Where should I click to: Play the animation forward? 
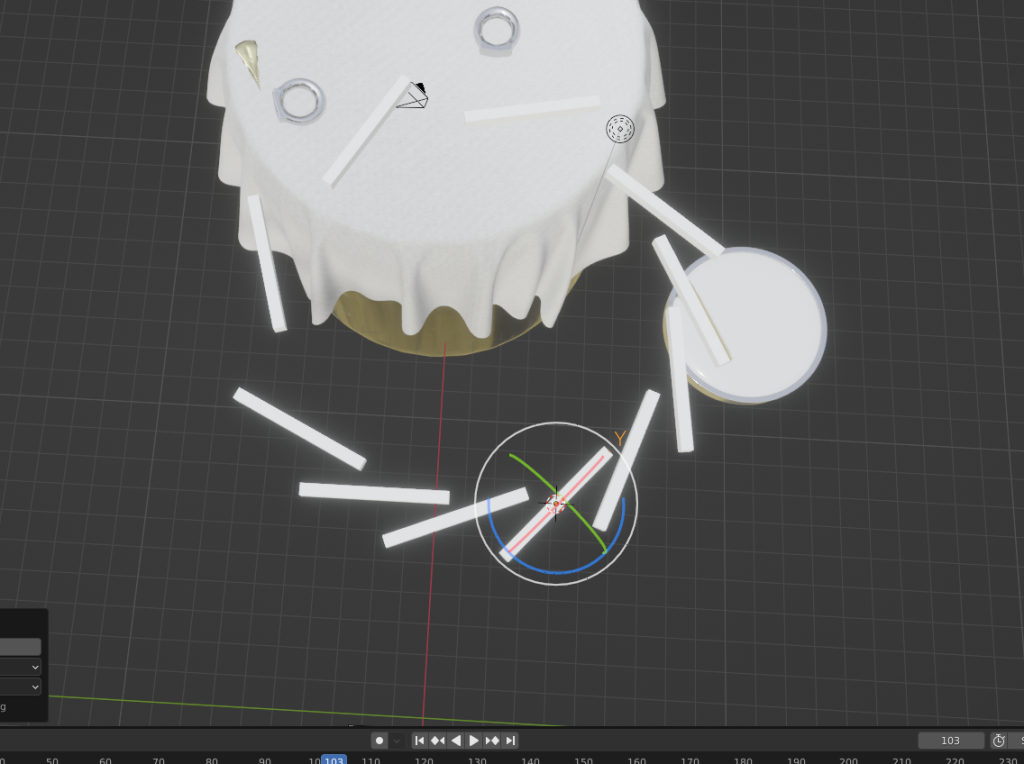point(474,741)
